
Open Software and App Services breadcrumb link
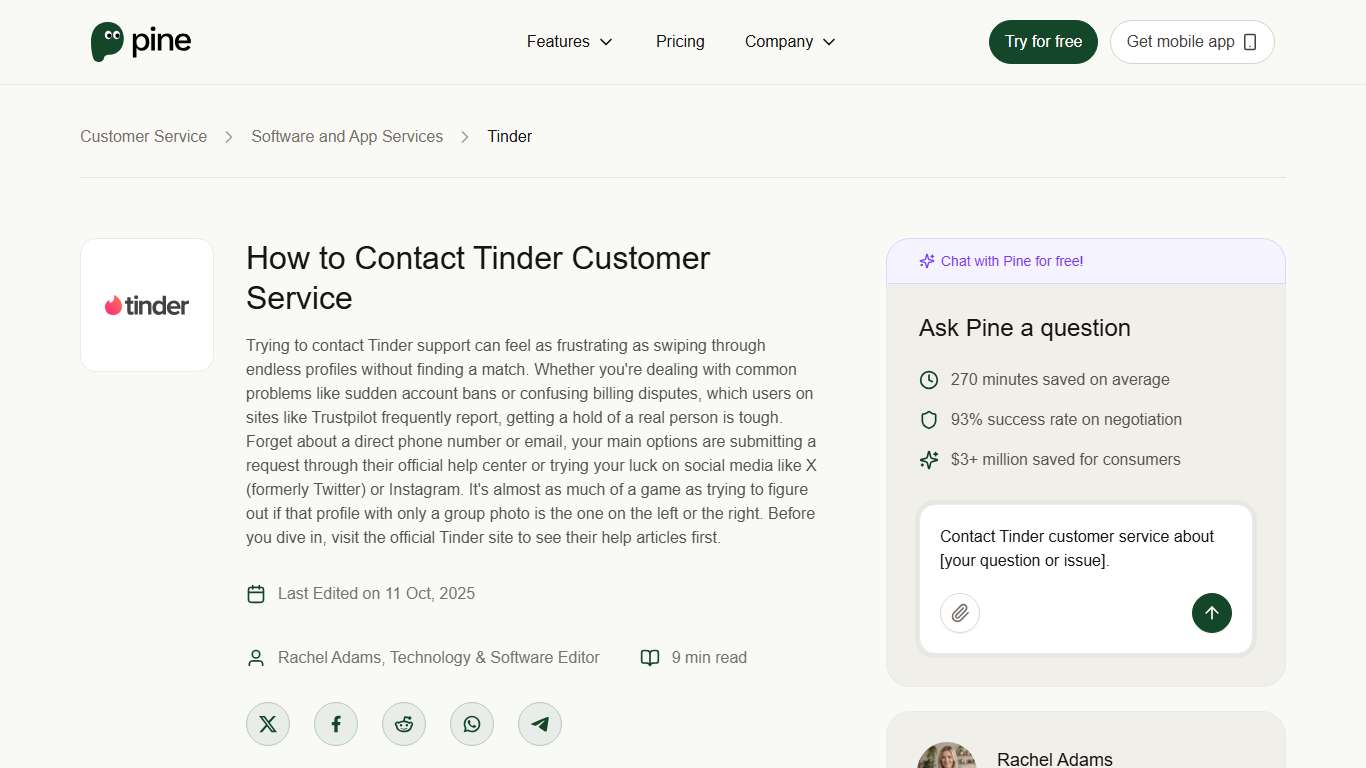(x=346, y=136)
